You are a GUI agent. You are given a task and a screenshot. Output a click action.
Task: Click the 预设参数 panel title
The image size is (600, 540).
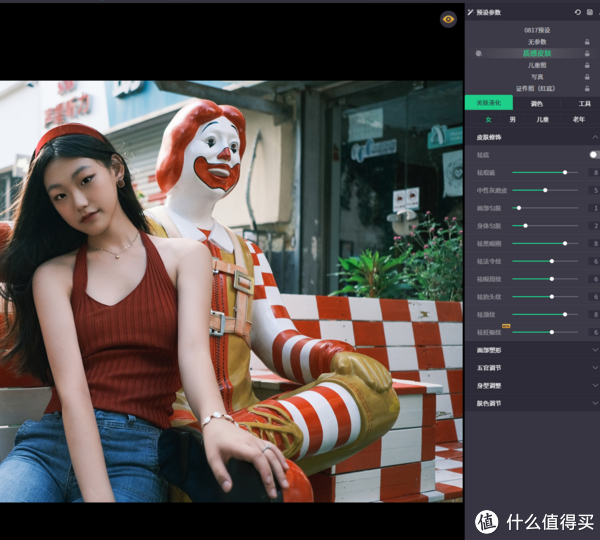click(488, 13)
